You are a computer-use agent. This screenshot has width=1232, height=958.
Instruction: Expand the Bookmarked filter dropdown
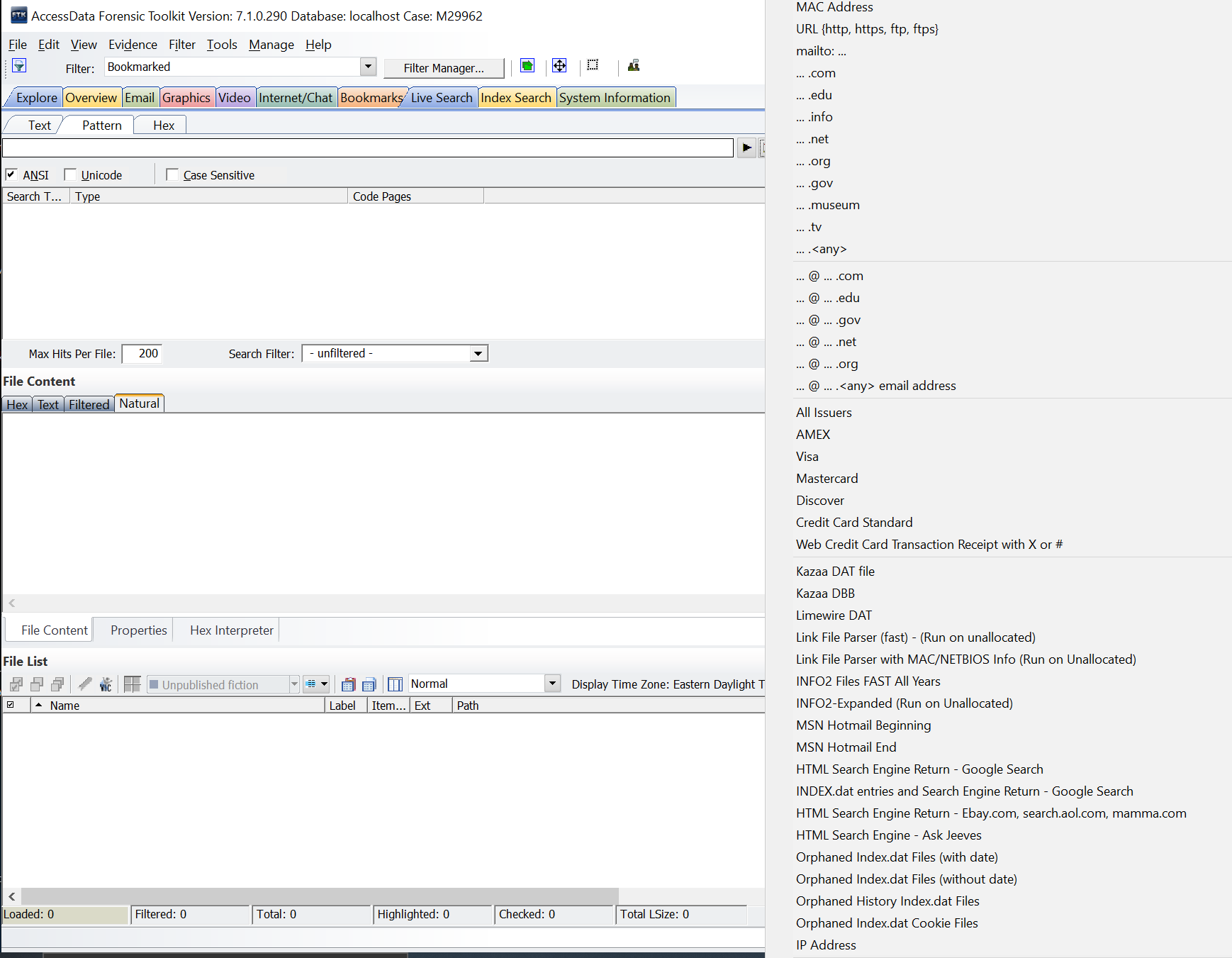pos(368,67)
